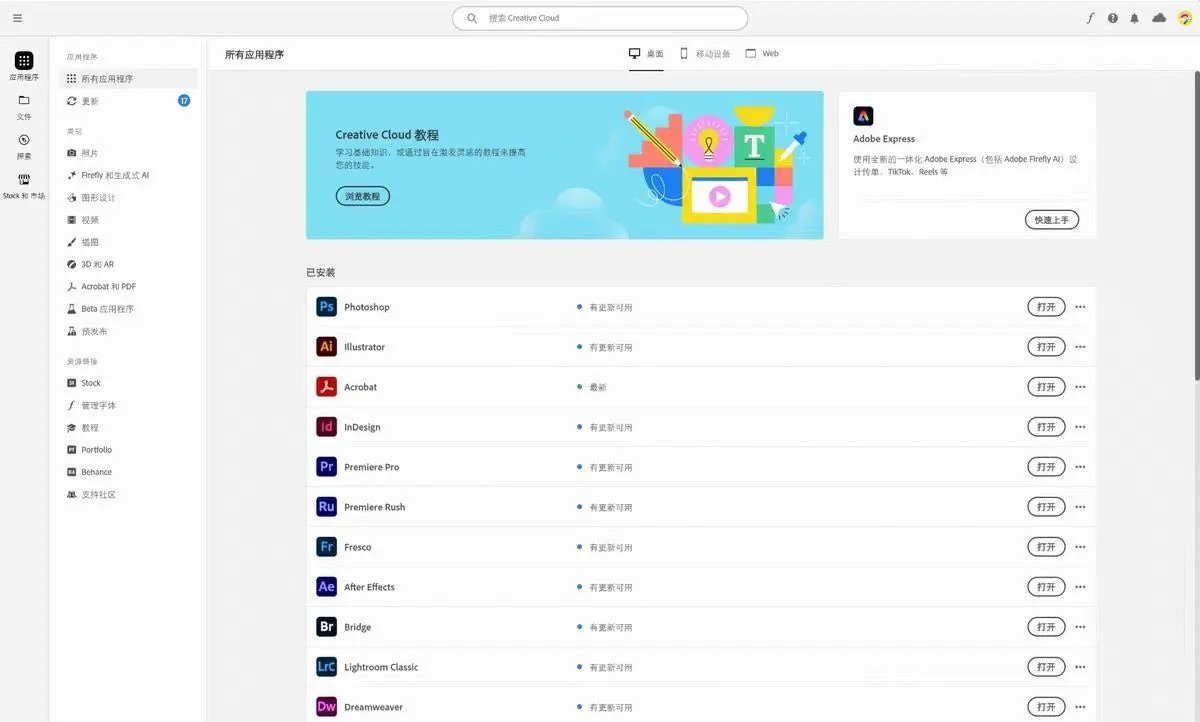The image size is (1200, 722).
Task: Open the Photoshop app icon
Action: tap(326, 306)
